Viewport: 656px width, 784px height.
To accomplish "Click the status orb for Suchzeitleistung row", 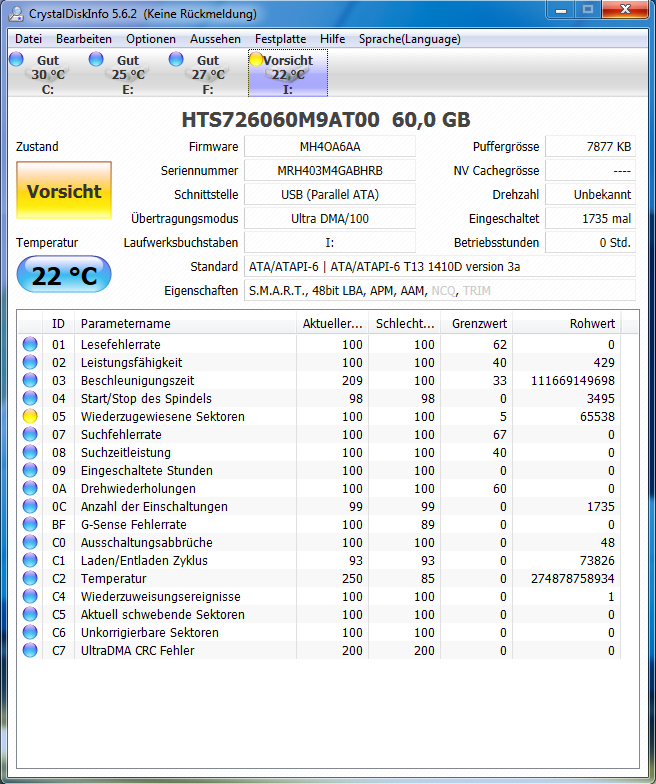I will click(x=30, y=452).
